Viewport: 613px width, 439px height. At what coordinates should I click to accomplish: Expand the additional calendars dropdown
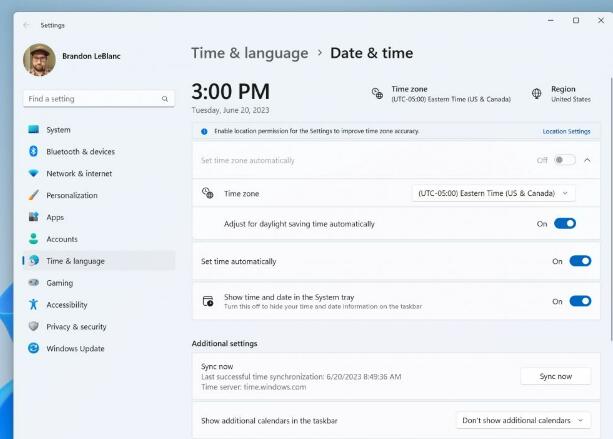click(523, 421)
